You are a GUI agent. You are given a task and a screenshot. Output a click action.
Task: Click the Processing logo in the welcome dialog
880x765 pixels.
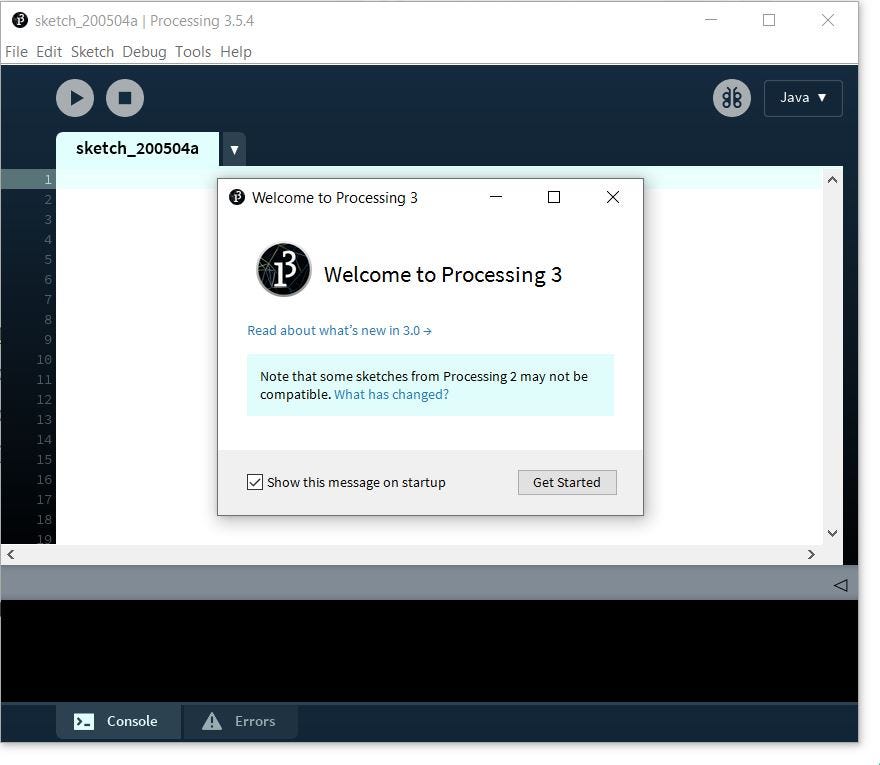(283, 269)
